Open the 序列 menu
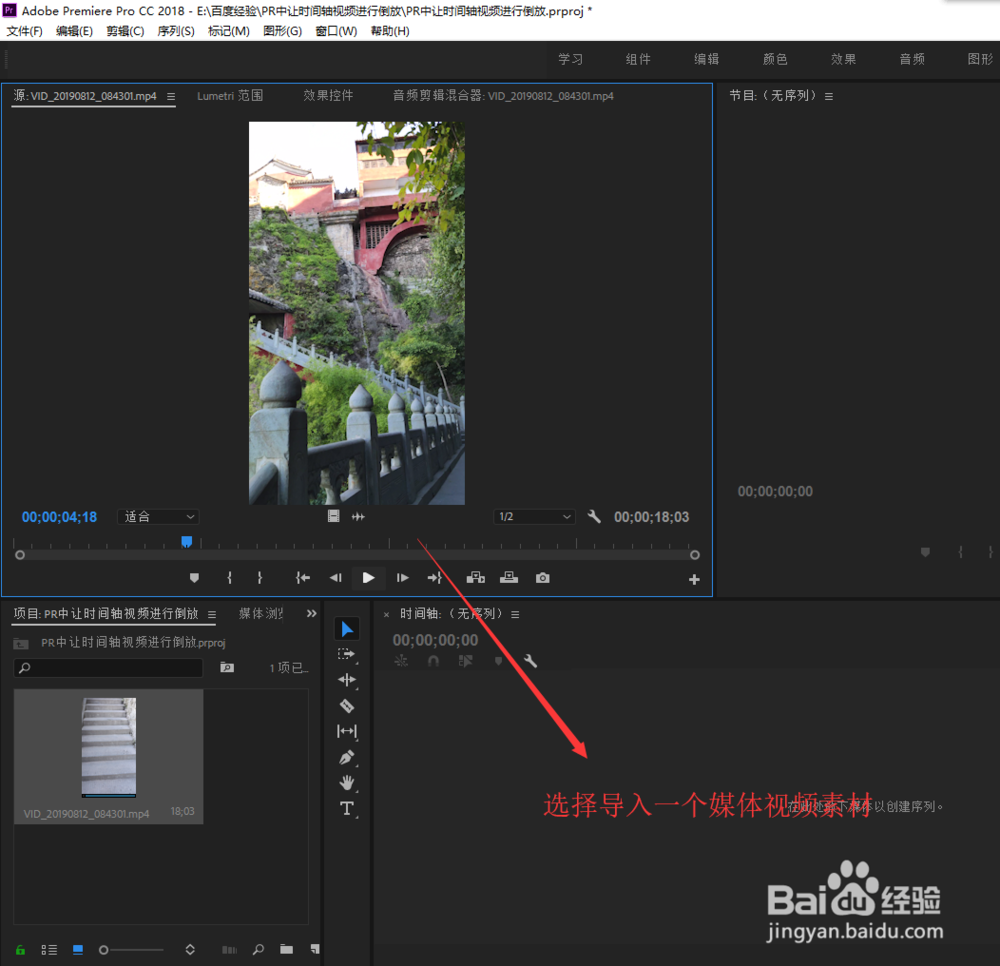The height and width of the screenshot is (966, 1000). 176,30
